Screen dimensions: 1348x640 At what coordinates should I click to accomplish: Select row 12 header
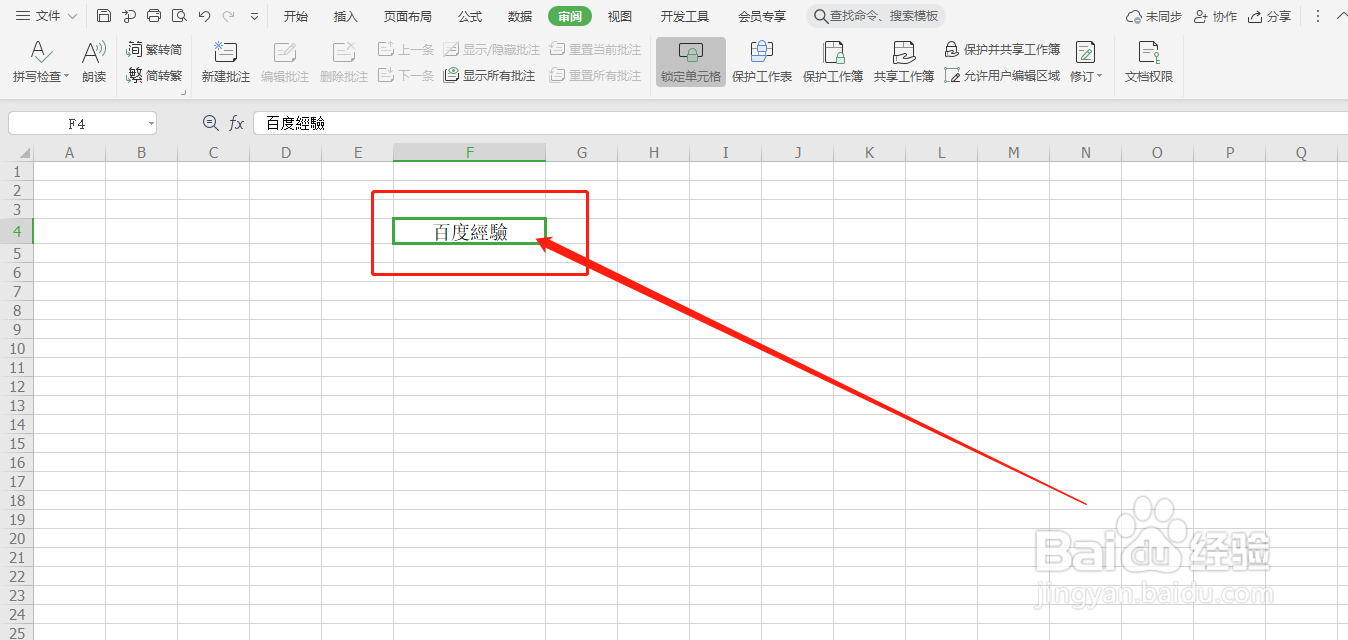pos(17,387)
